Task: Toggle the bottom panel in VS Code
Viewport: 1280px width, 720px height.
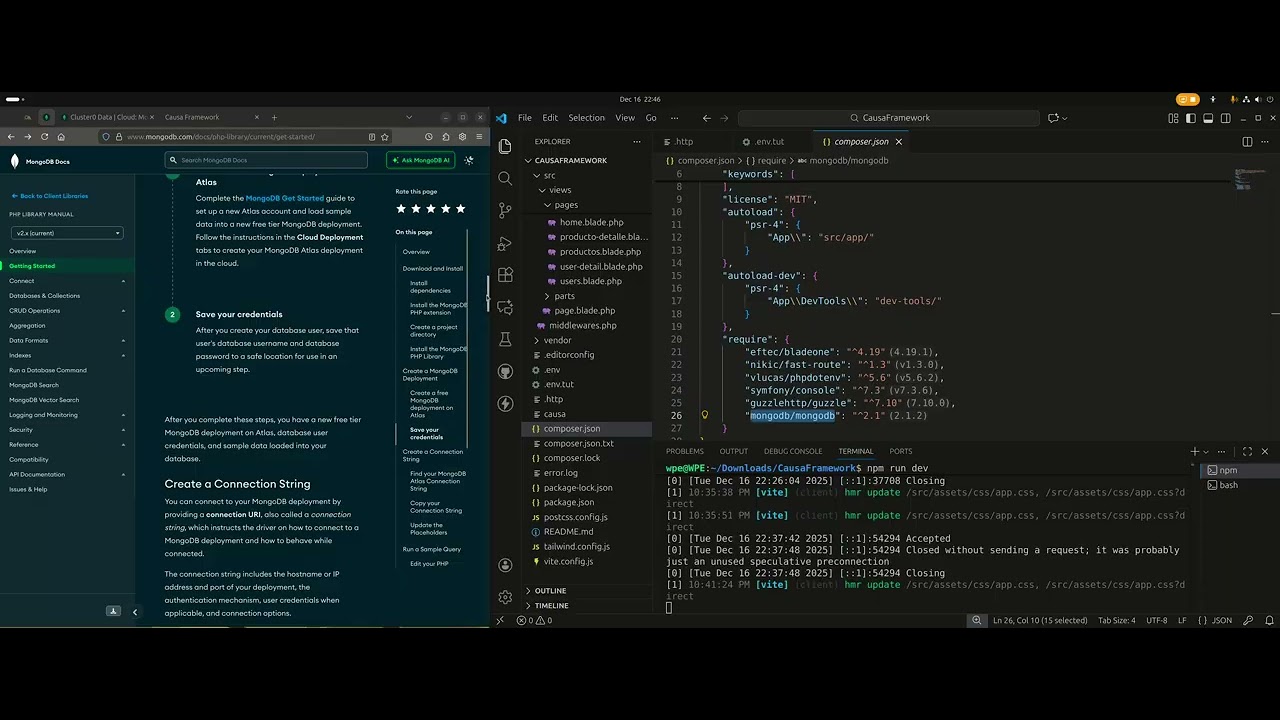Action: coord(1208,118)
